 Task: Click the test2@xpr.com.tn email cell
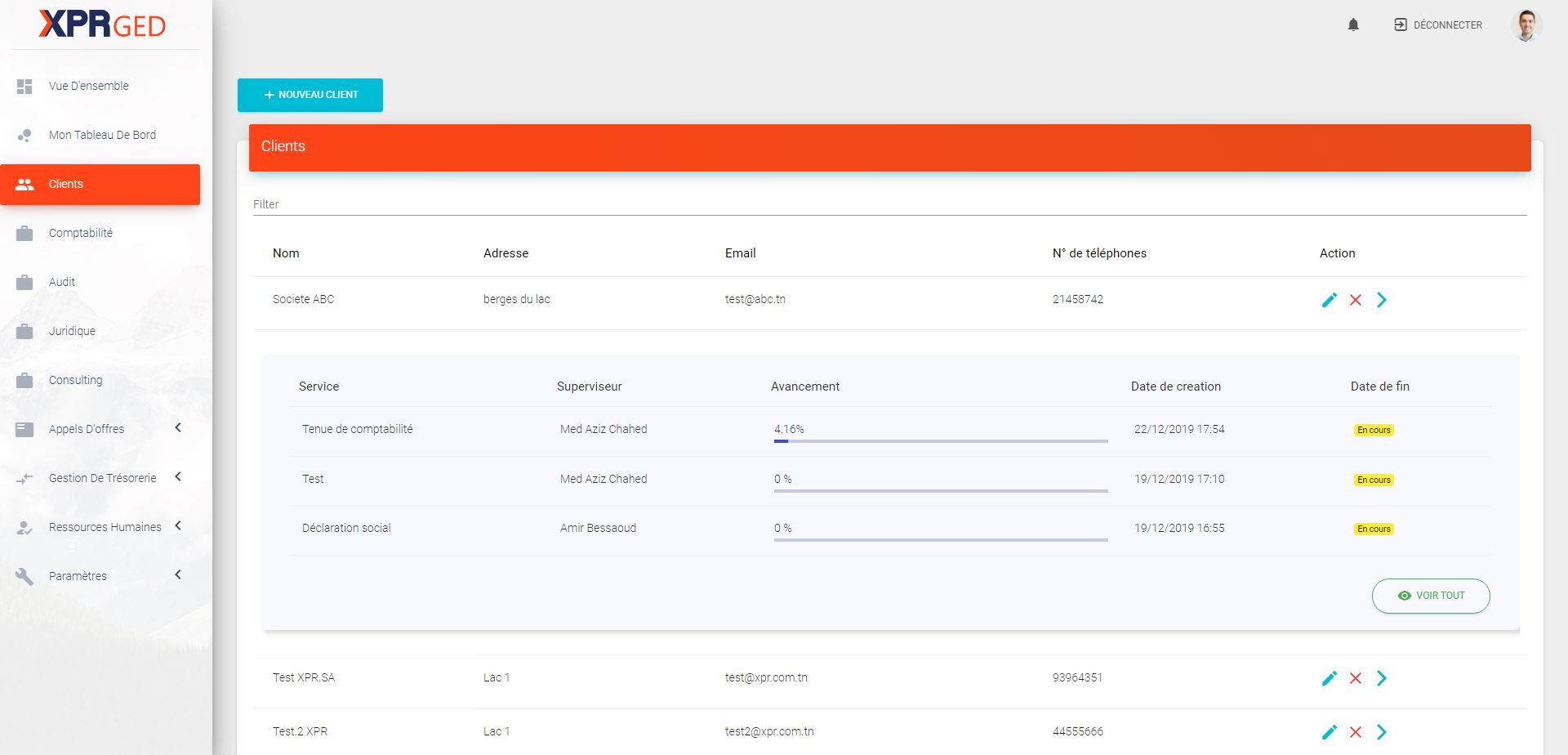769,731
